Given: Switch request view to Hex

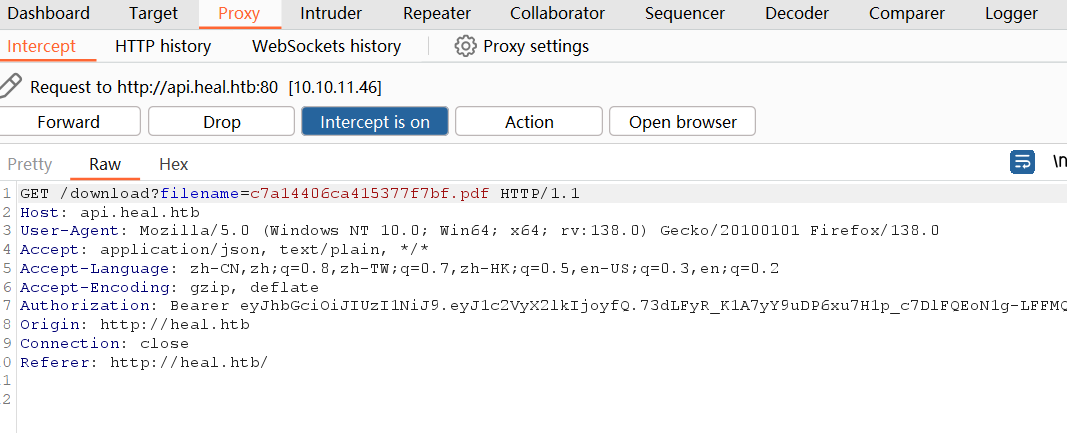Looking at the screenshot, I should point(173,164).
